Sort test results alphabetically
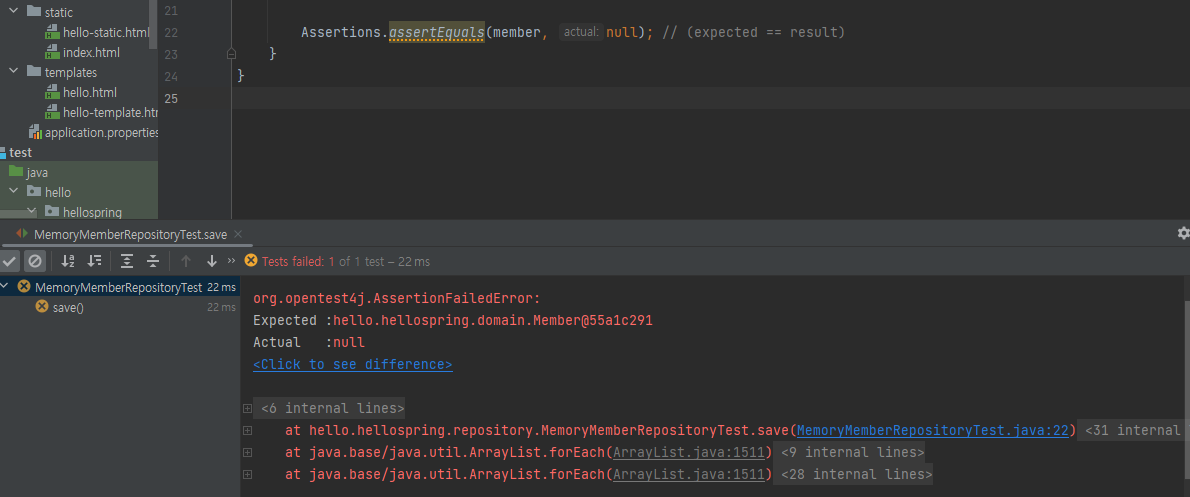This screenshot has width=1190, height=497. pyautogui.click(x=68, y=261)
